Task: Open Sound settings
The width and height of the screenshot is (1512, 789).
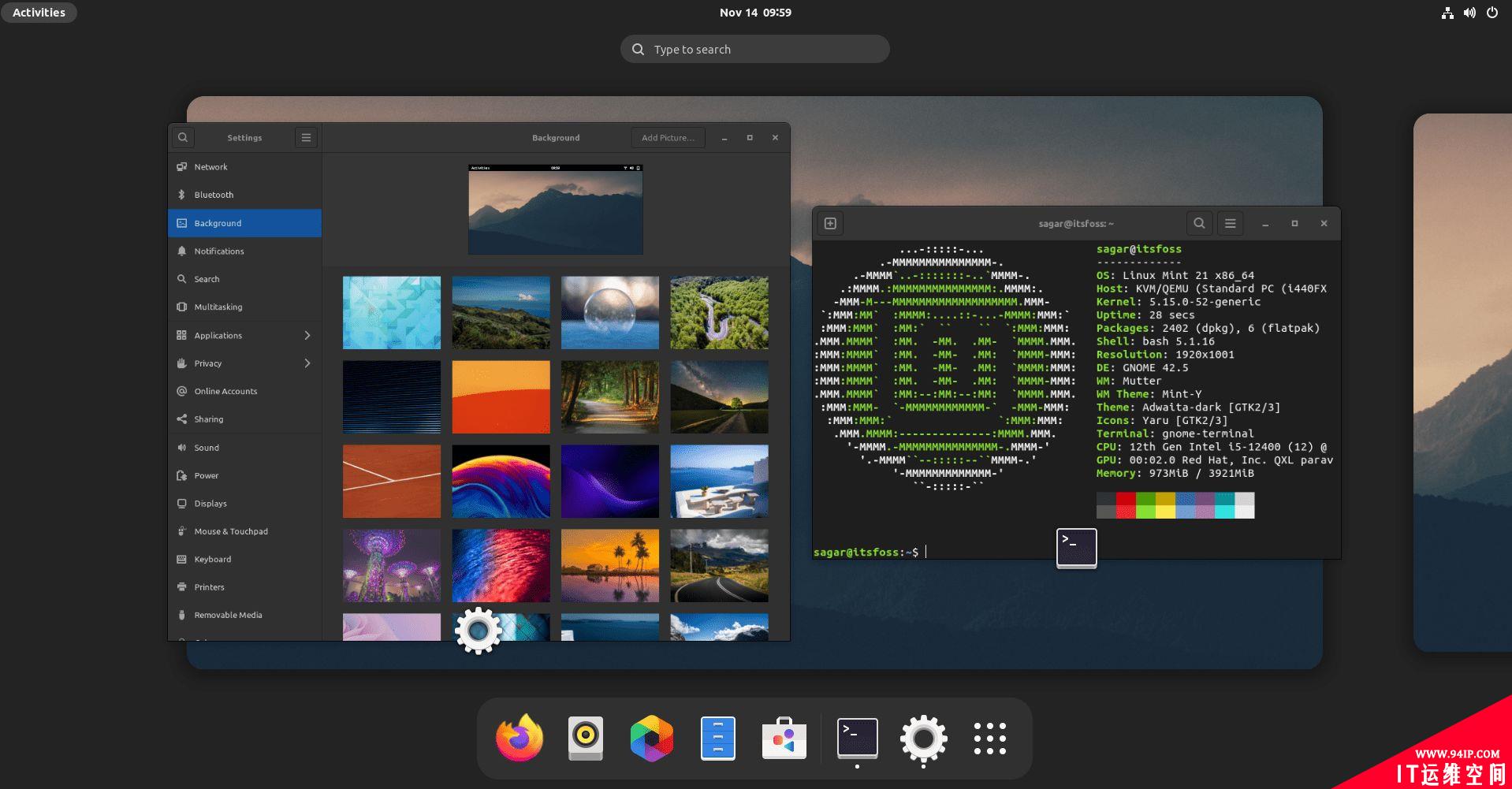Action: click(244, 448)
